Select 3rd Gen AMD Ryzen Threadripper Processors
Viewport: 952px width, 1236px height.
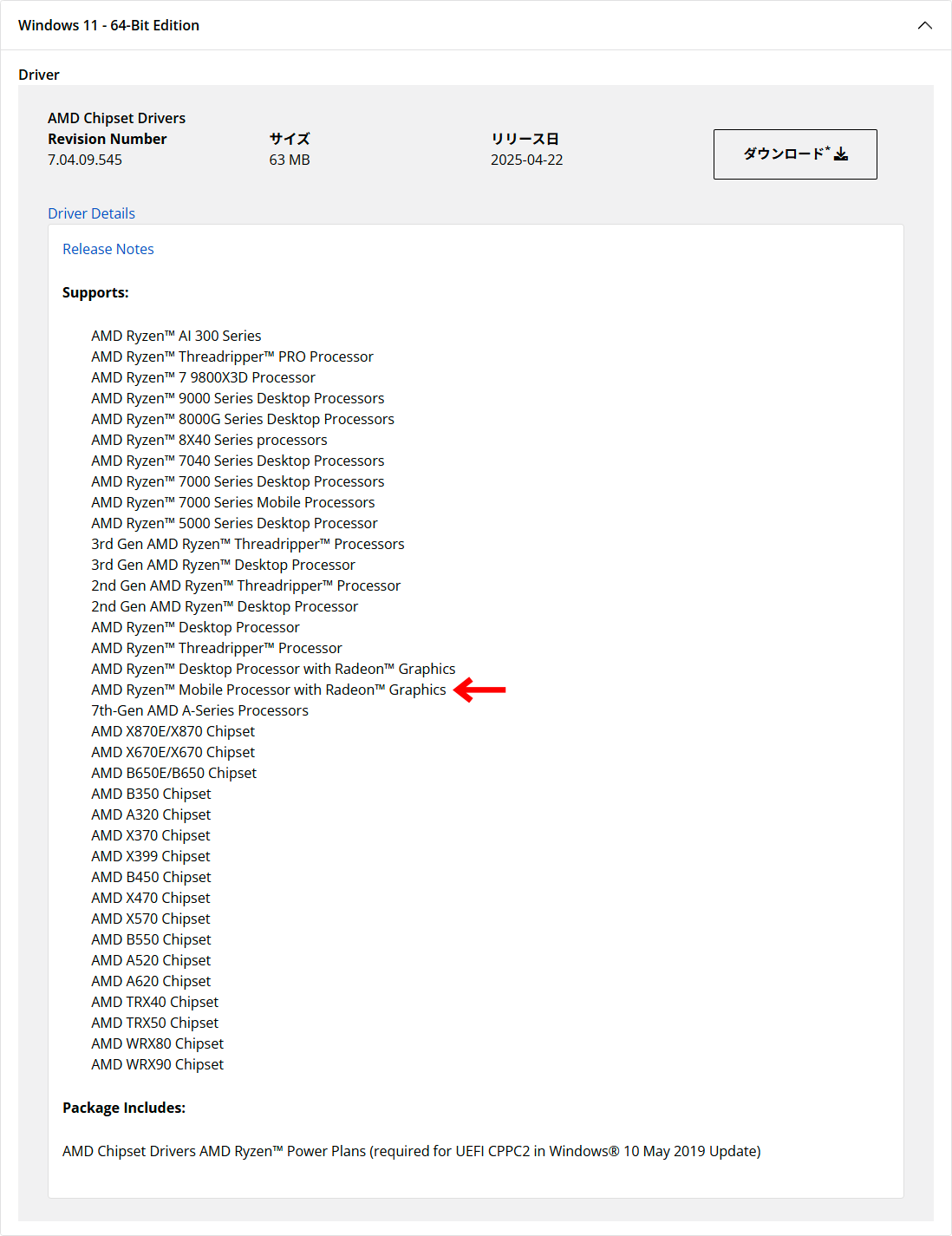[248, 544]
